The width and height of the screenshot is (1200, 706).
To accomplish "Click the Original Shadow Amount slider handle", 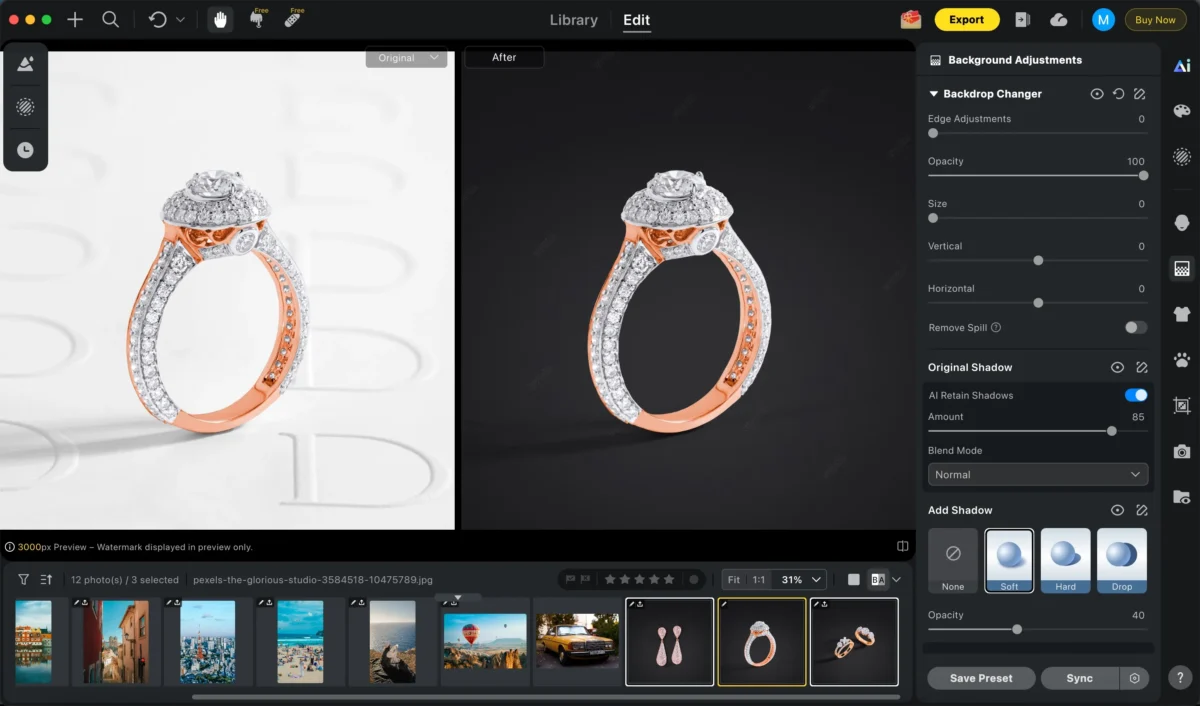I will click(1111, 431).
